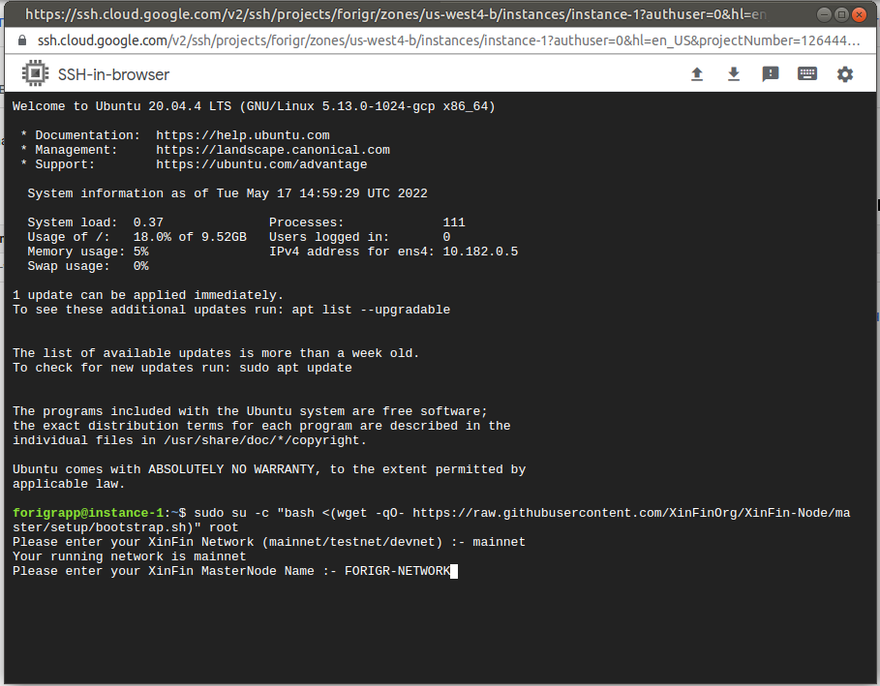Click the upload file icon

pos(697,75)
